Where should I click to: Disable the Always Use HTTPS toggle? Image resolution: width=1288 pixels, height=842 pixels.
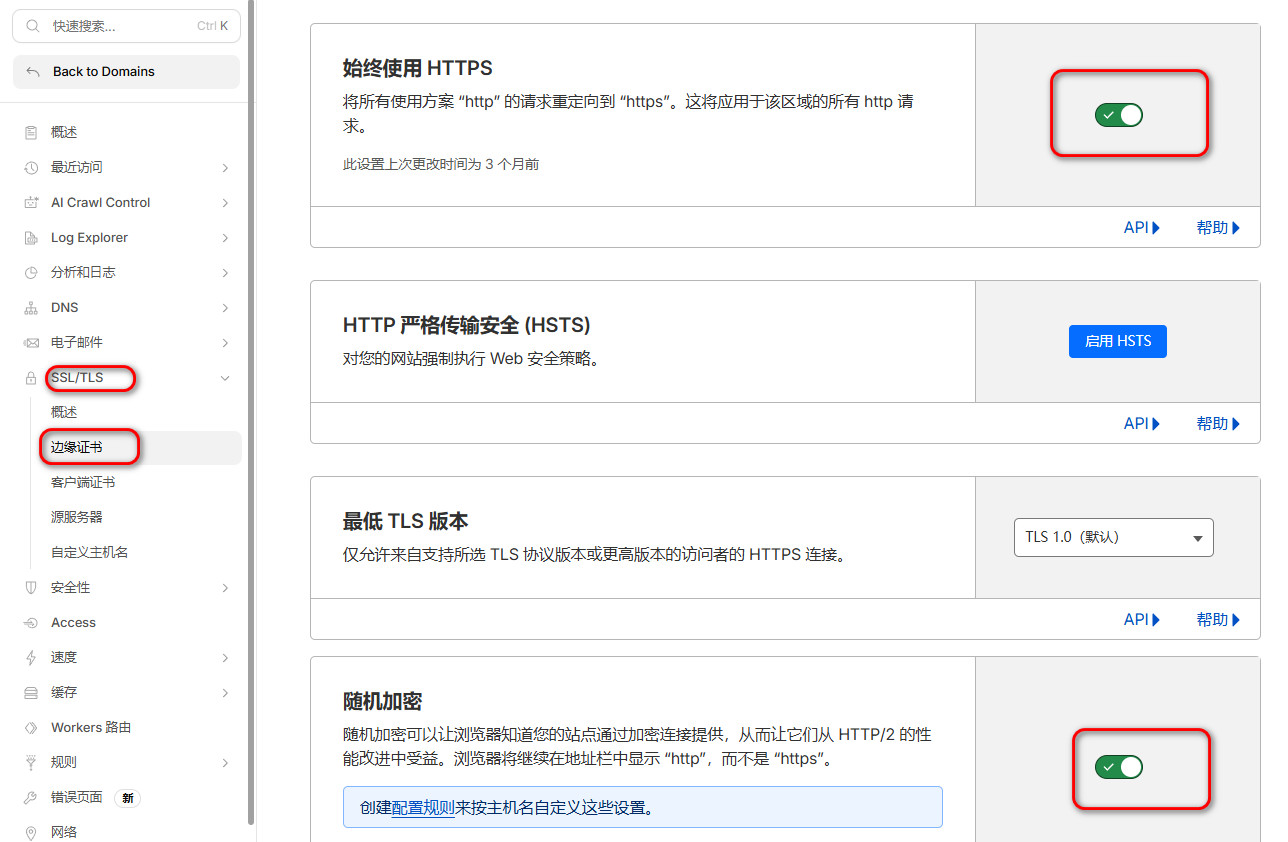[1118, 115]
